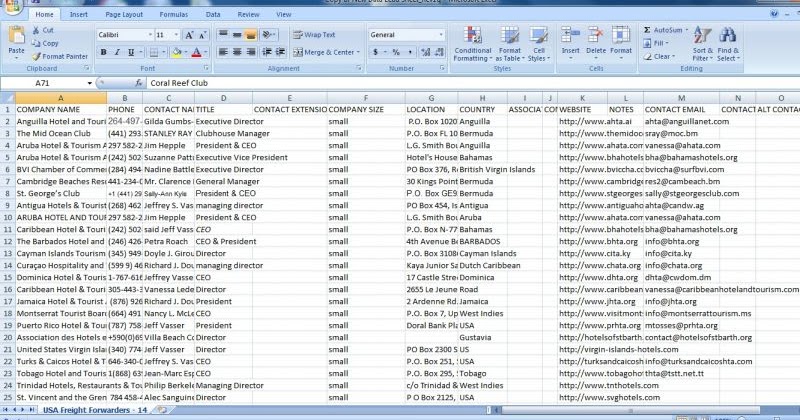The image size is (800, 420).
Task: Click Decrease Indent icon
Action: [266, 52]
